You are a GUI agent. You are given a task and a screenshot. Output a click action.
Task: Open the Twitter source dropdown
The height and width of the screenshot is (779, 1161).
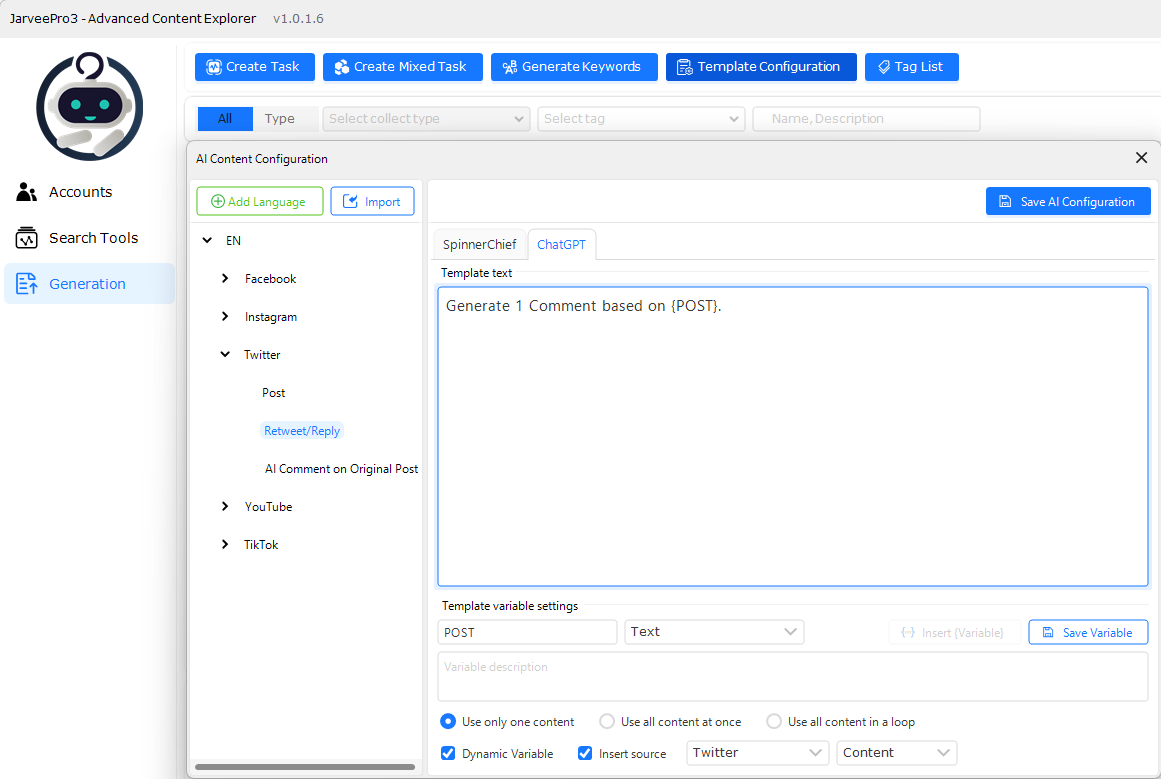point(757,753)
